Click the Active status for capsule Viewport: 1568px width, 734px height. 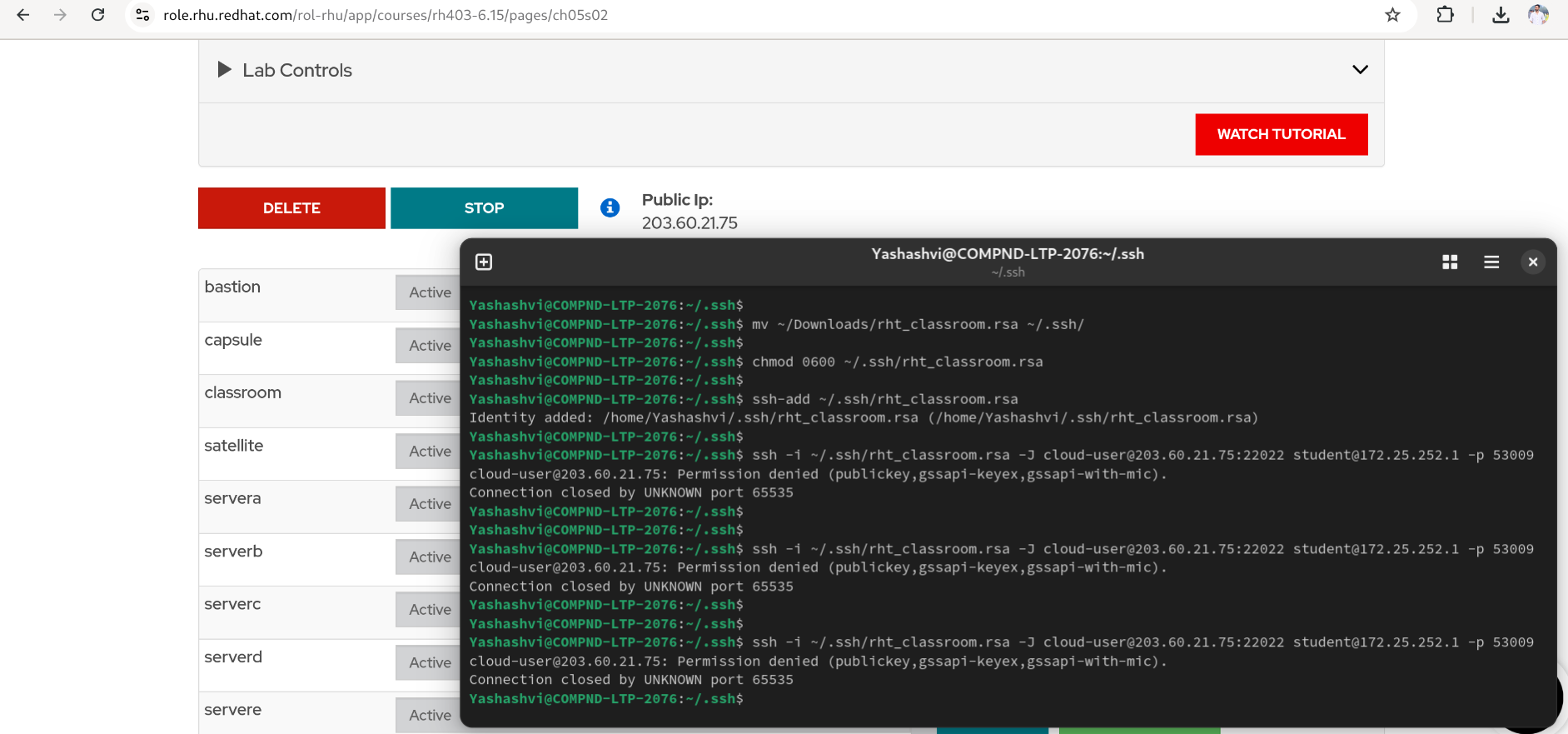point(430,346)
